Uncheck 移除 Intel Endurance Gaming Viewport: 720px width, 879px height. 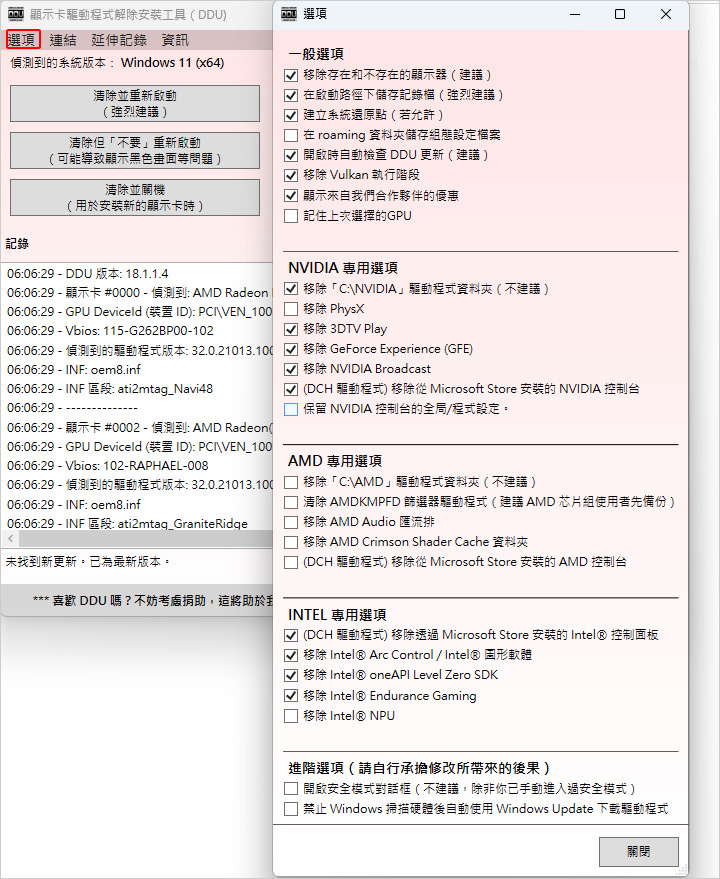click(x=290, y=696)
